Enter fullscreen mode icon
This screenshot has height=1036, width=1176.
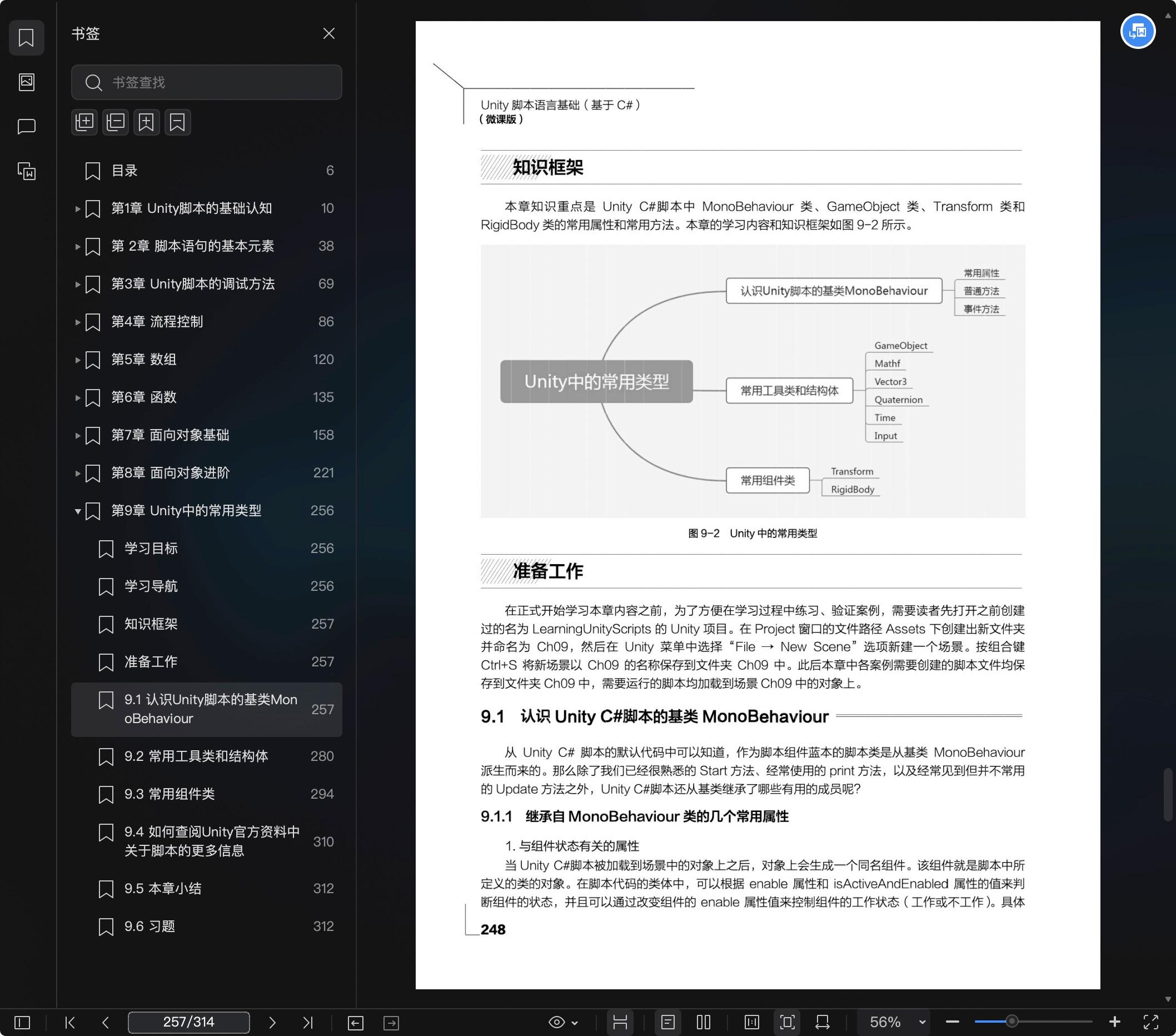tap(1150, 1022)
